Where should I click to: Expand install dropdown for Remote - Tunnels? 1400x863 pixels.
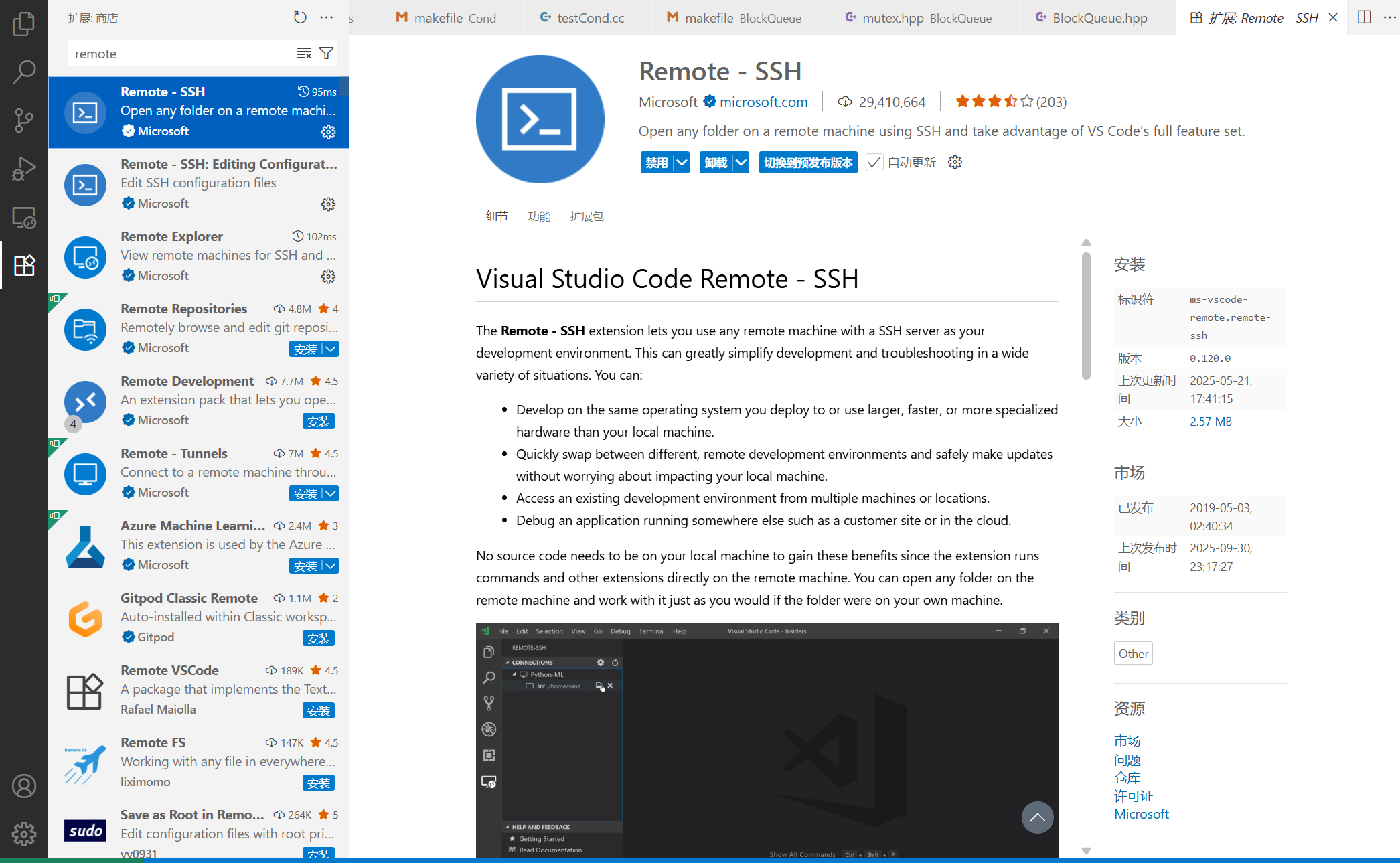click(x=331, y=493)
